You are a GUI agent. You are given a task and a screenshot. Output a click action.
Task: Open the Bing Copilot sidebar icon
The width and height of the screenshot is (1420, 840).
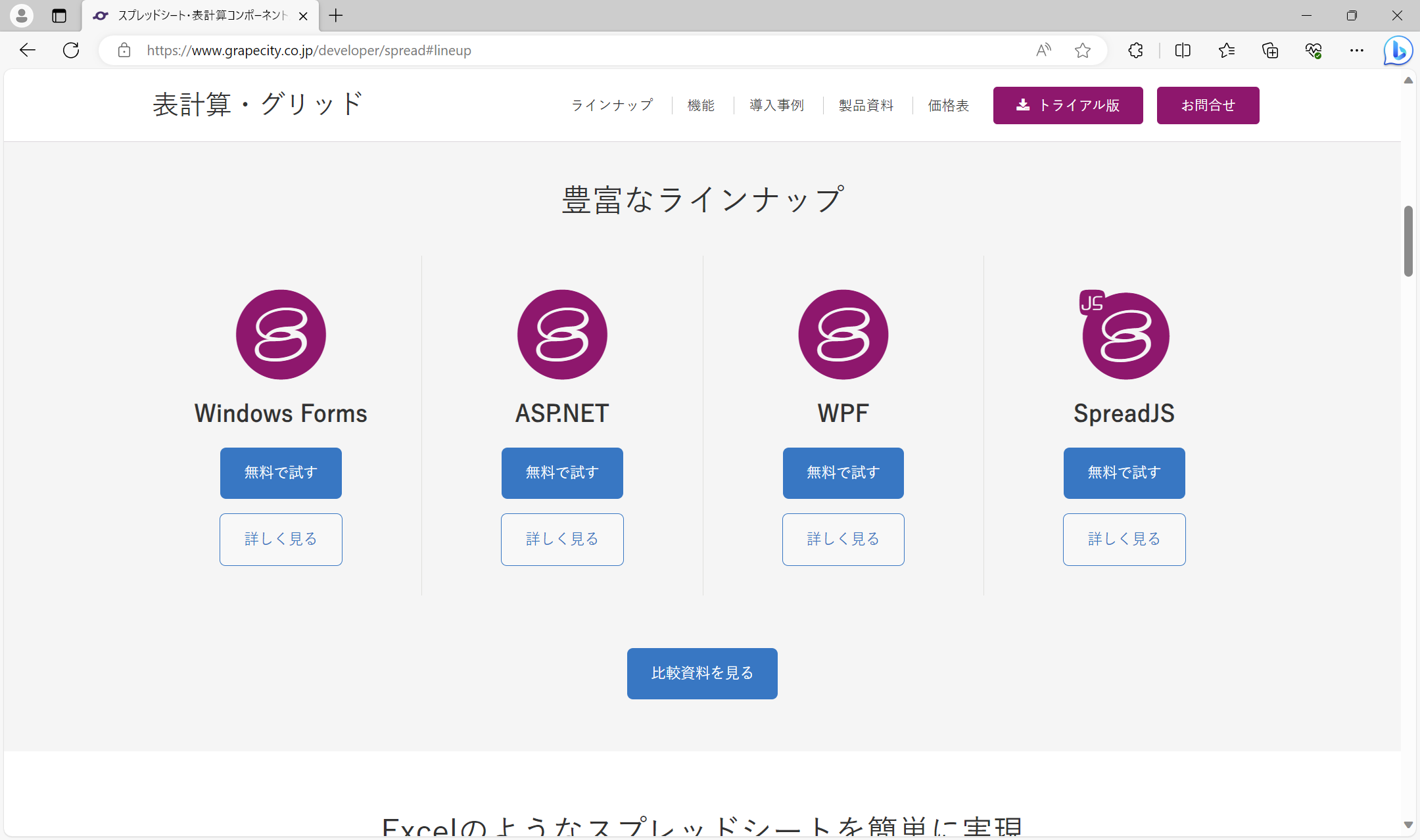click(x=1398, y=51)
